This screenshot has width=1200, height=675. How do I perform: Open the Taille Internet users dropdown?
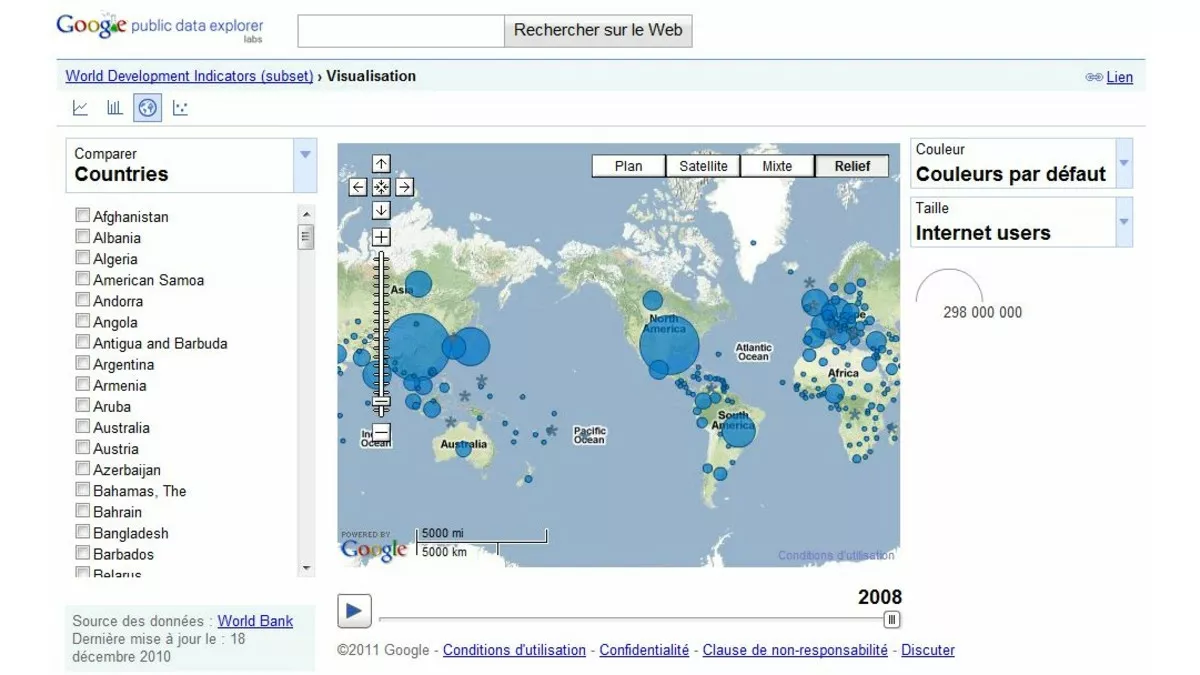1124,222
